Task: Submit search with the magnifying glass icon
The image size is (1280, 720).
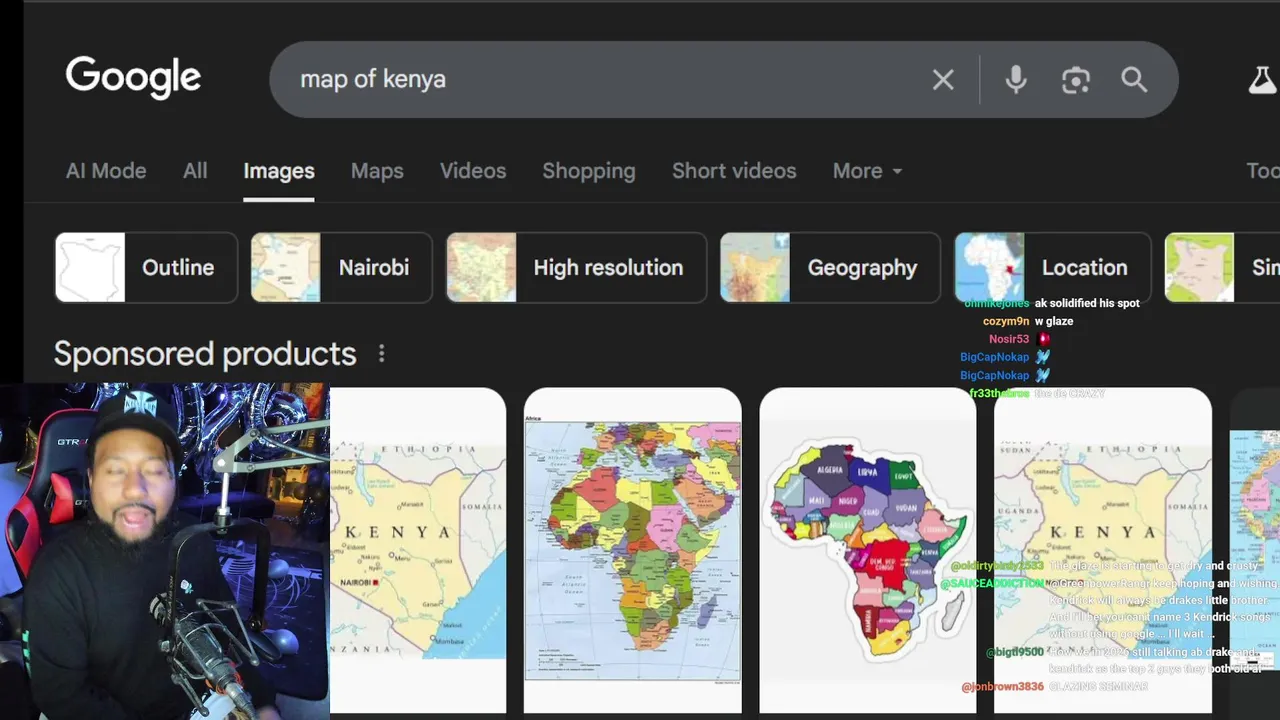Action: tap(1134, 80)
